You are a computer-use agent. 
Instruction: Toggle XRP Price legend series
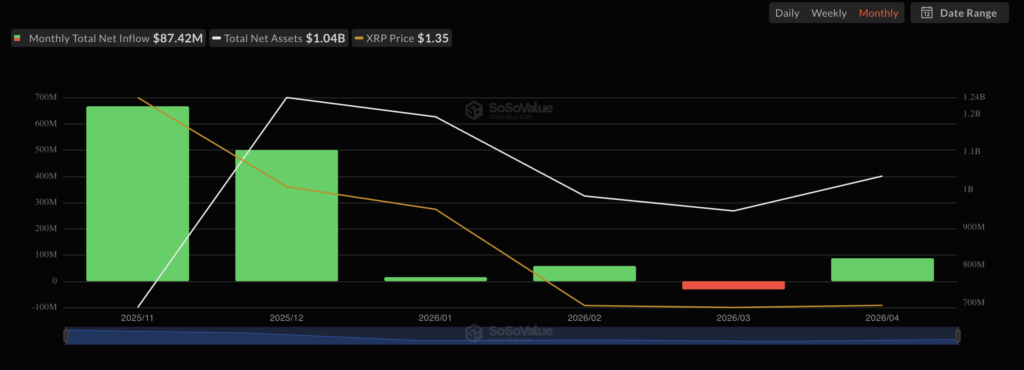(x=402, y=39)
